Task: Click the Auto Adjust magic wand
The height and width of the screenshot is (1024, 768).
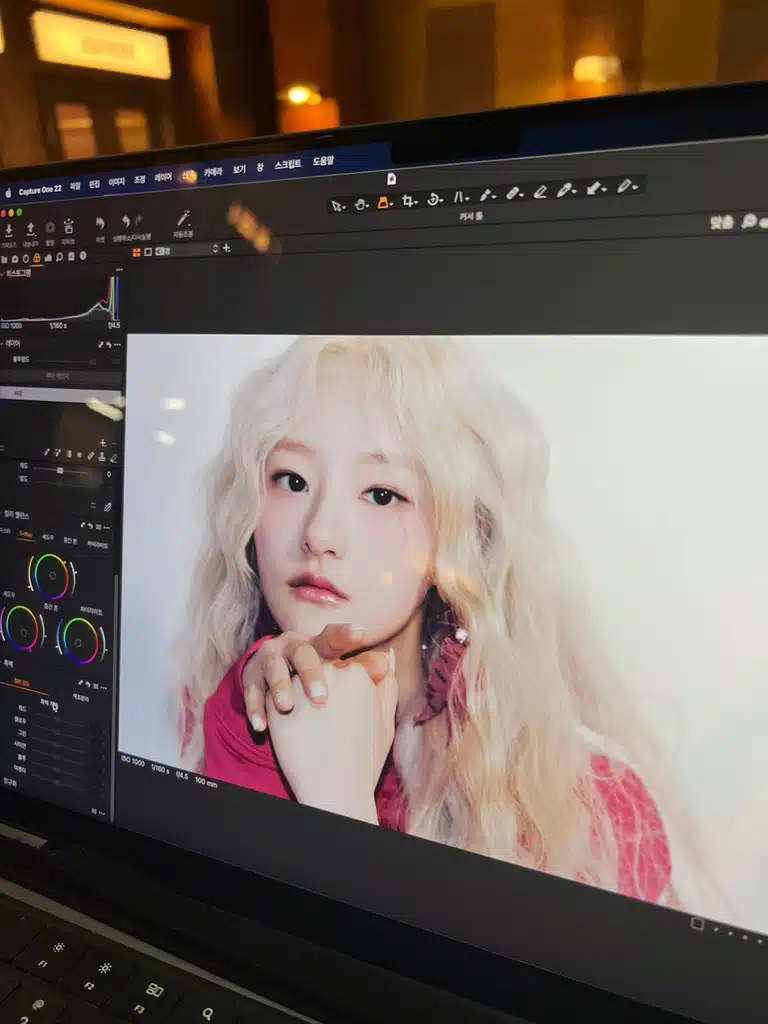Action: (x=184, y=217)
